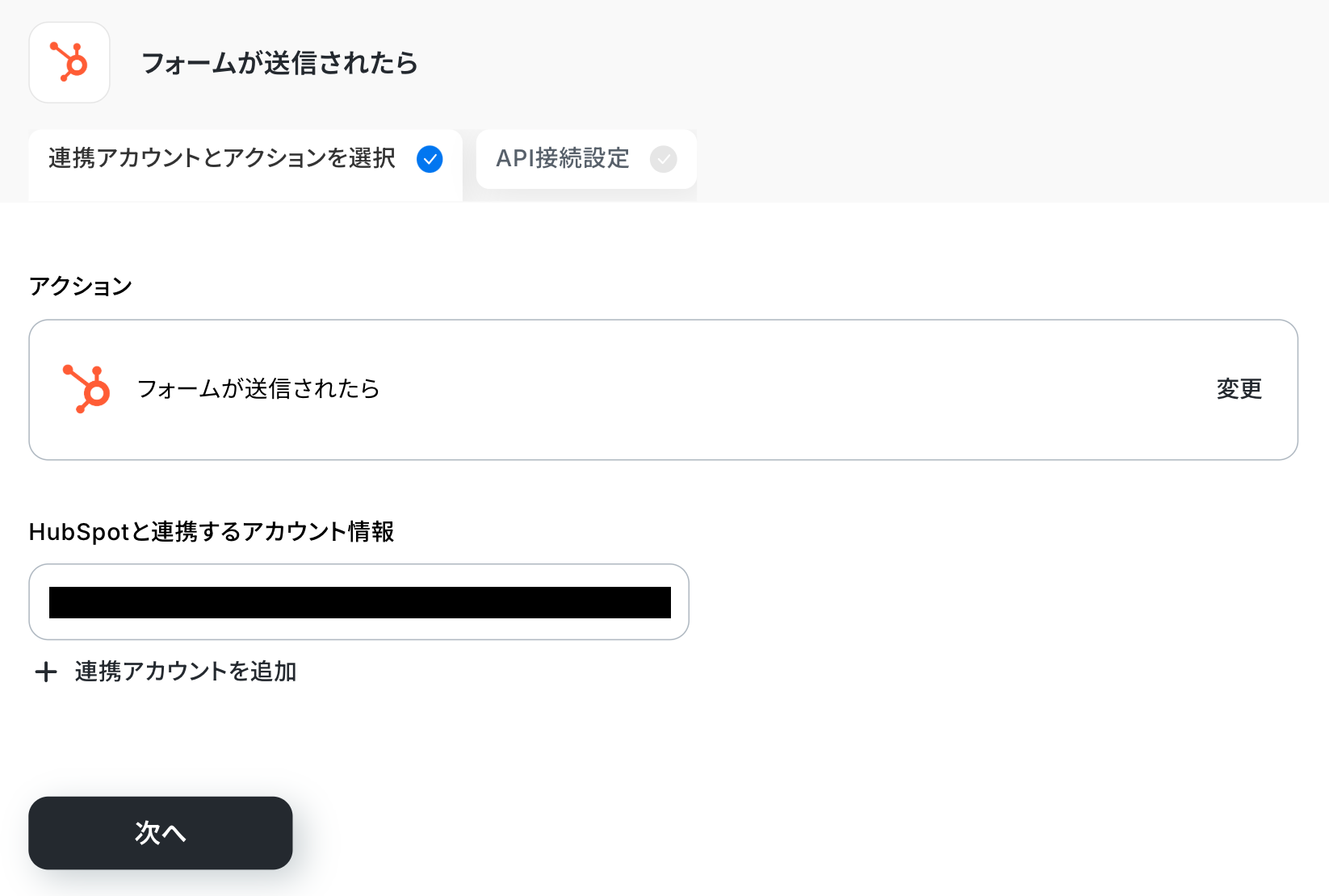Click blue checkmark on account selection tab
The height and width of the screenshot is (896, 1329).
tap(430, 159)
